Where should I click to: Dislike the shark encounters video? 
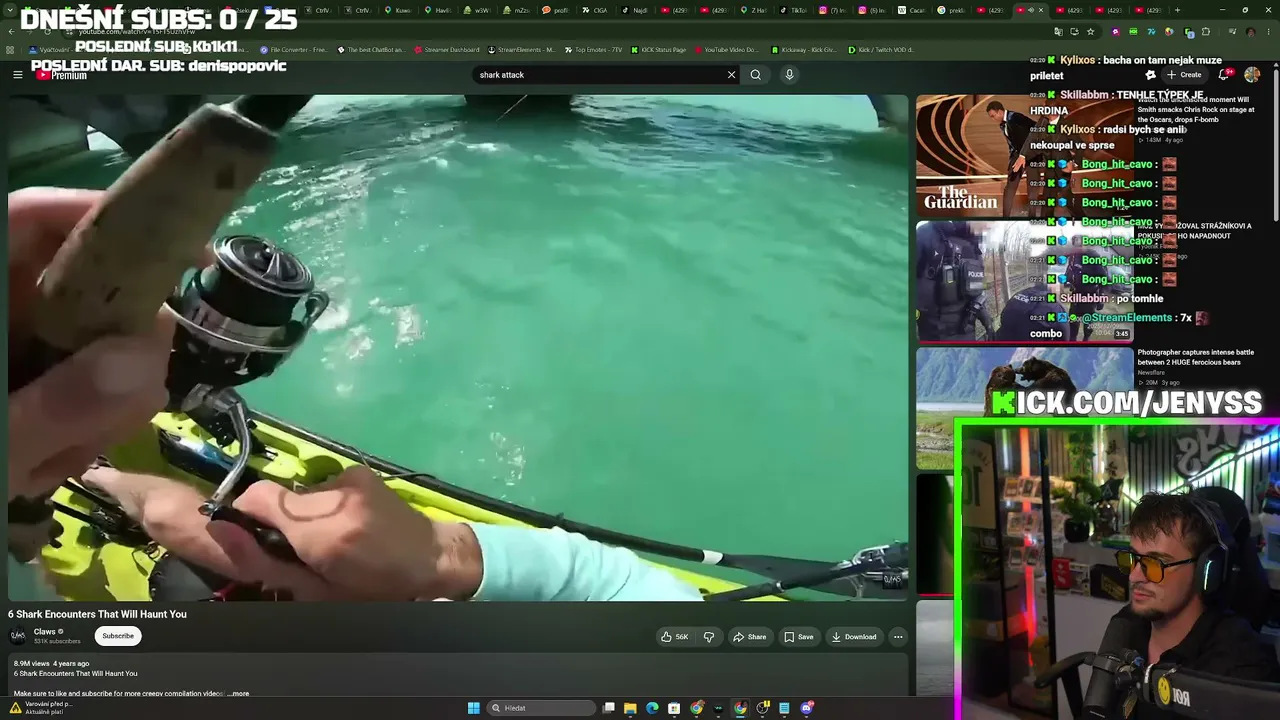click(709, 637)
